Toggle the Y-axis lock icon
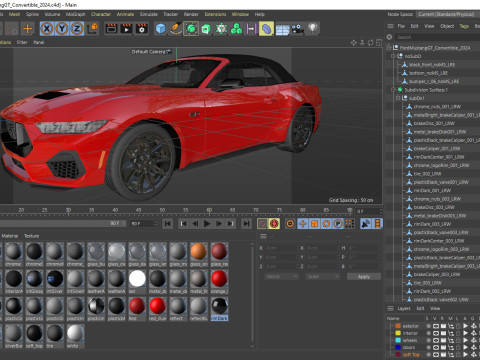The image size is (480, 360). pos(62,29)
